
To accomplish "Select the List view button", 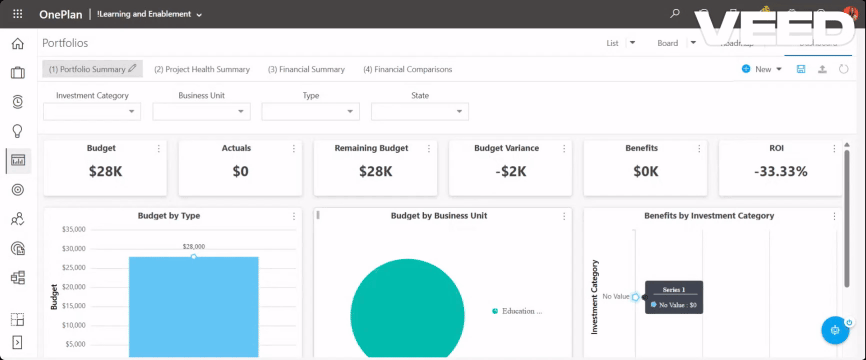I will (612, 43).
